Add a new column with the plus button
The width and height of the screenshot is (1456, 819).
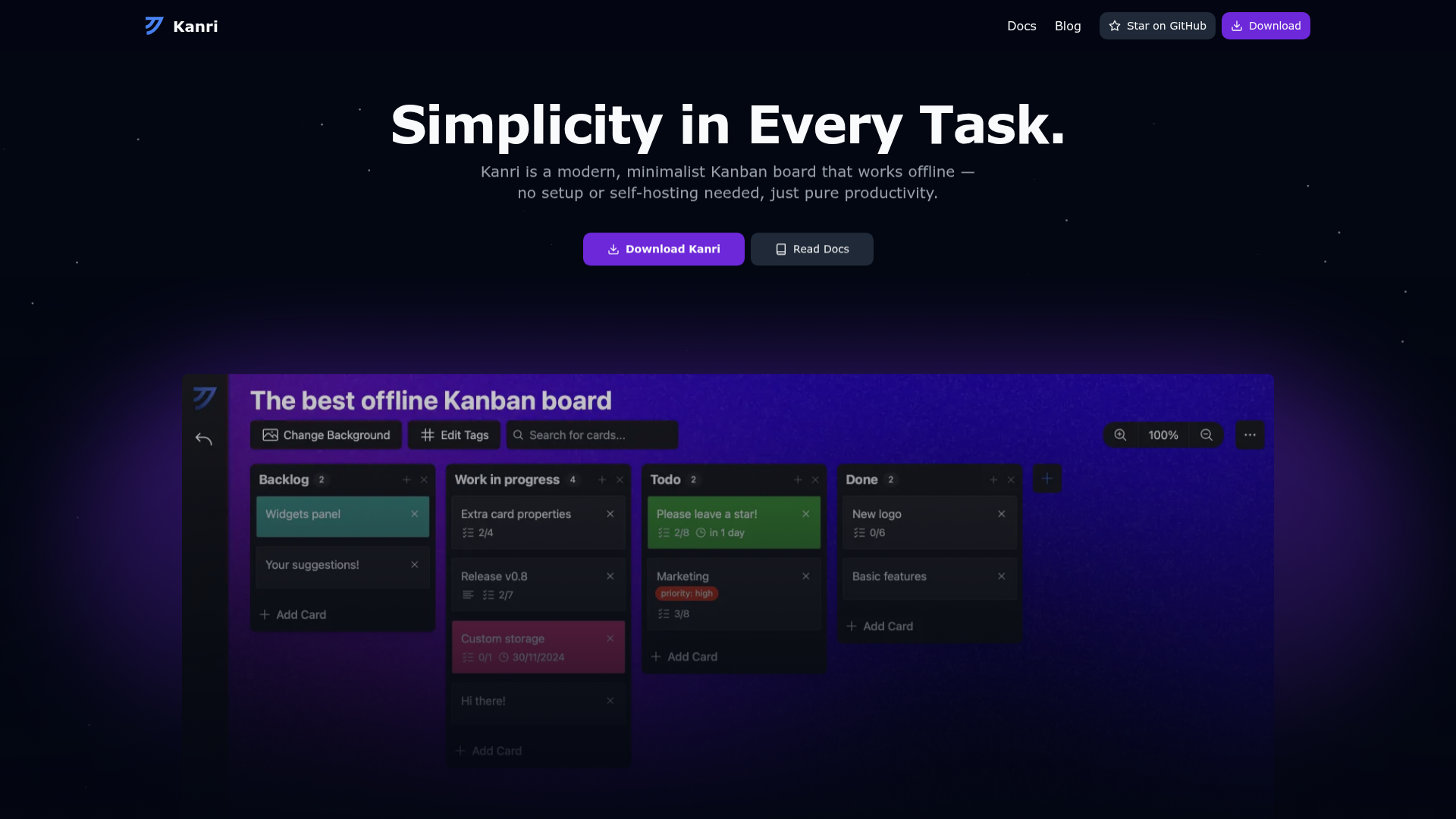click(1047, 479)
